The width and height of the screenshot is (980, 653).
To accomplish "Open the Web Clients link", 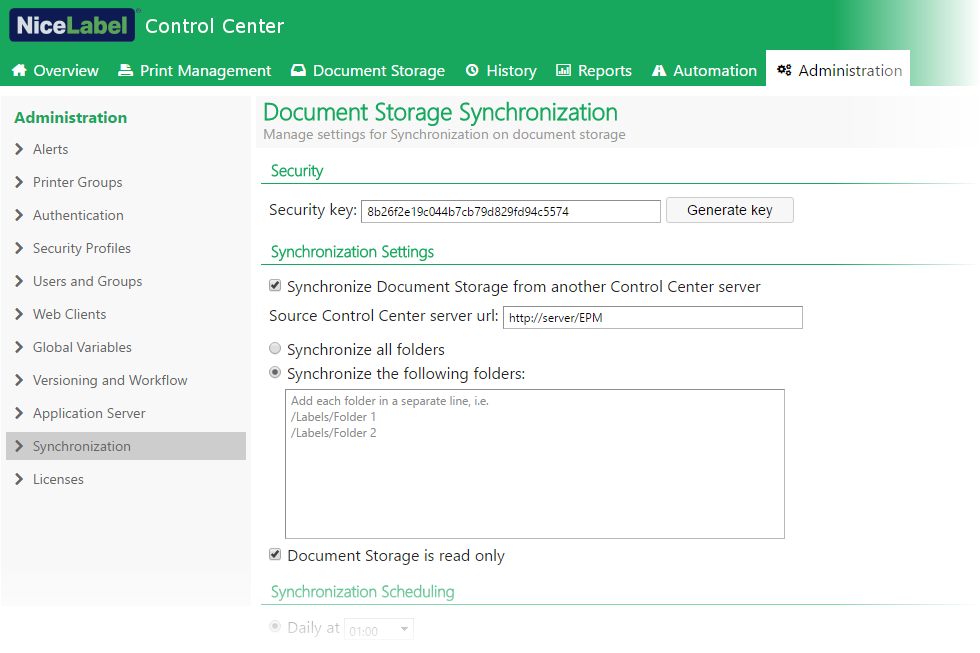I will tap(69, 314).
